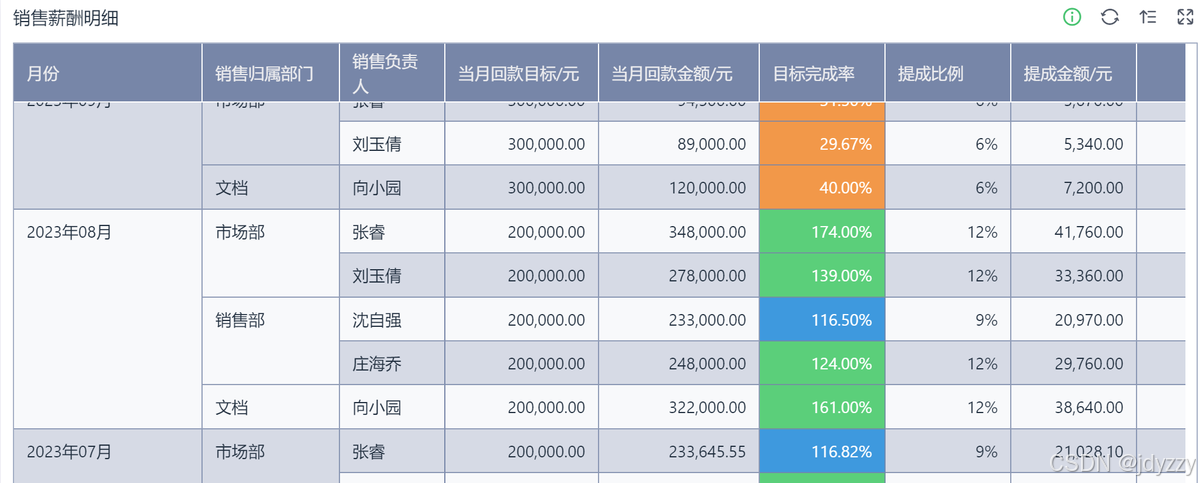Click the 提成比例 column header
This screenshot has height=483, width=1200.
(948, 73)
